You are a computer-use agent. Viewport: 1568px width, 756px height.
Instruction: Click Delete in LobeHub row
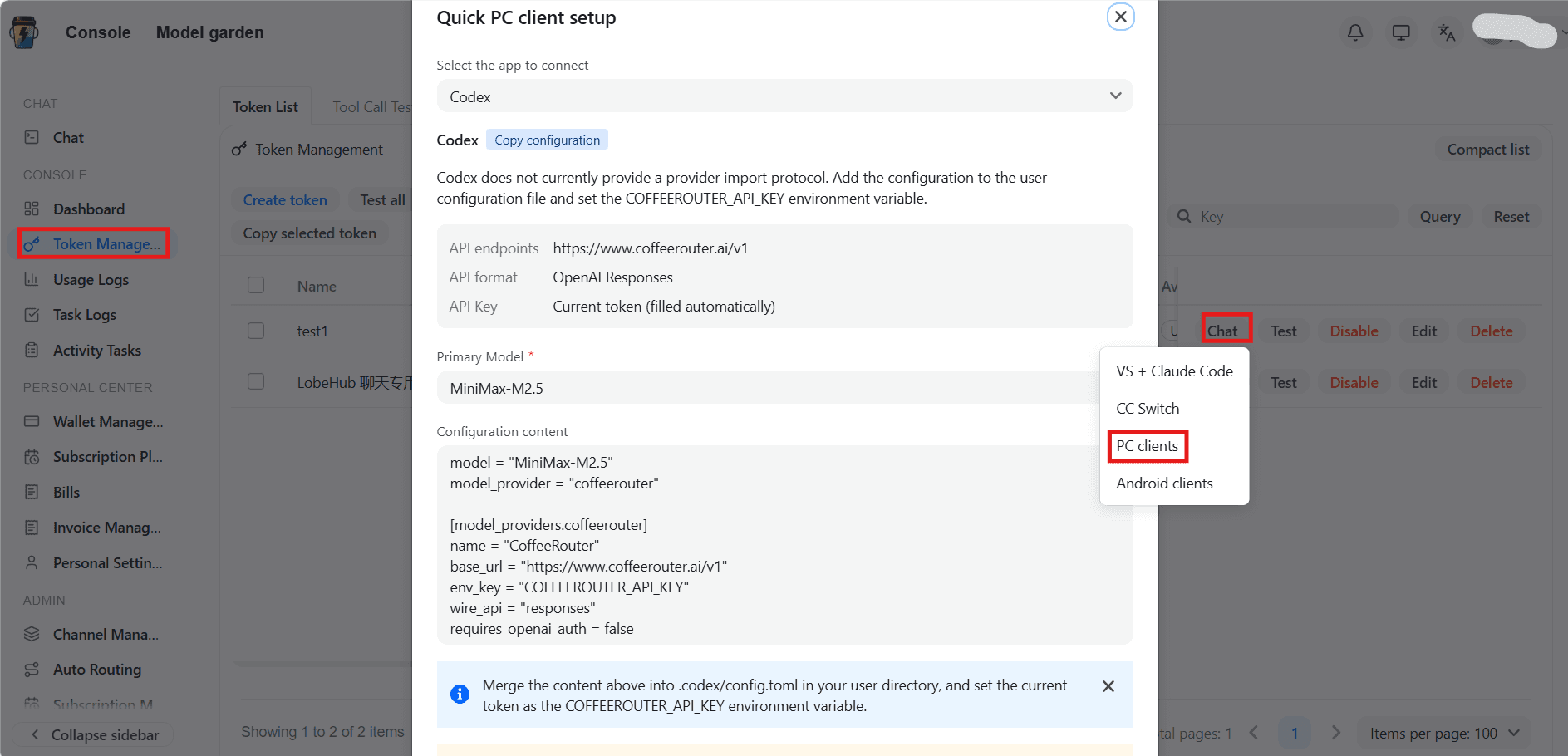pyautogui.click(x=1491, y=382)
